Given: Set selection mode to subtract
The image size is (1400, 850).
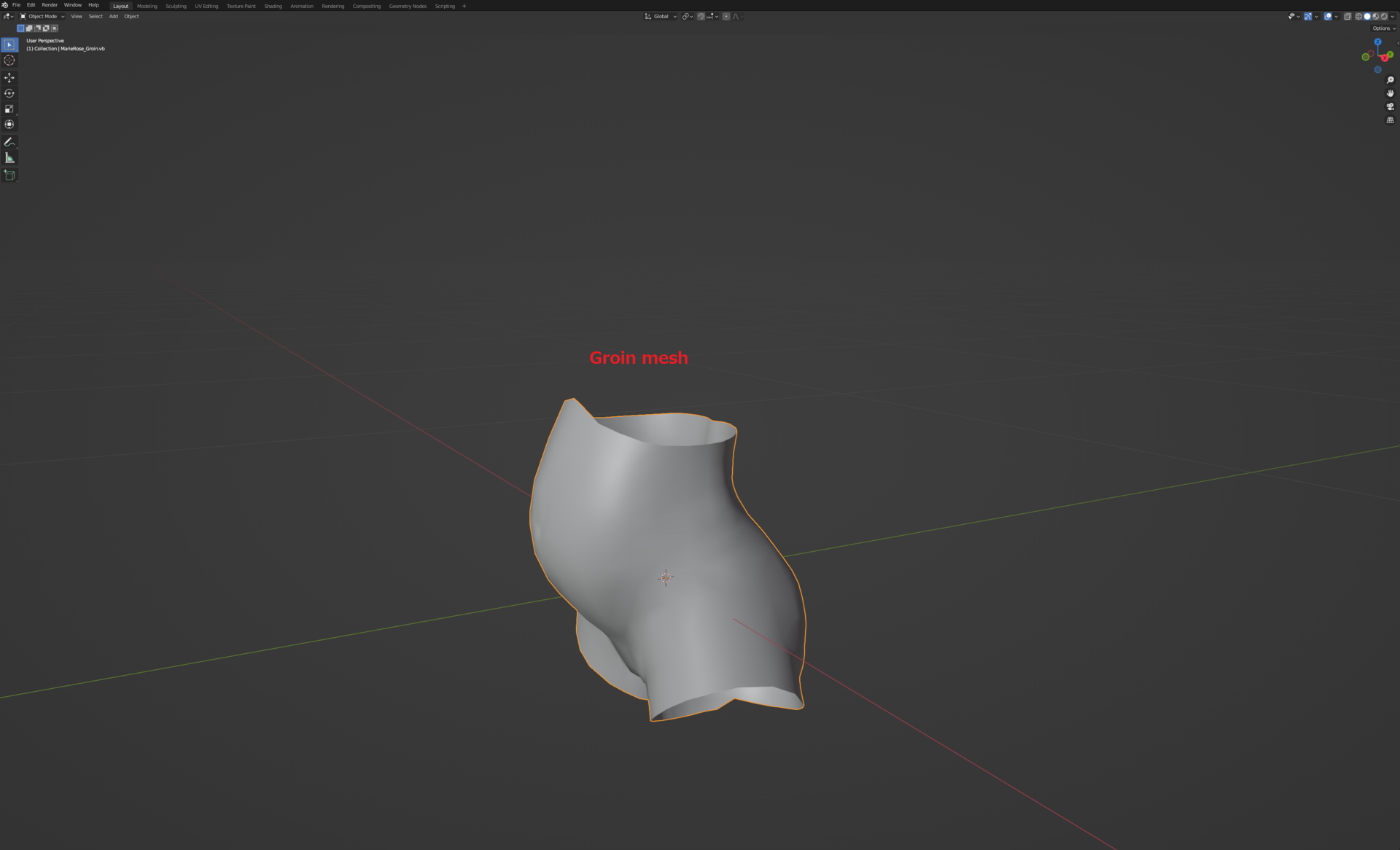Looking at the screenshot, I should tap(38, 28).
